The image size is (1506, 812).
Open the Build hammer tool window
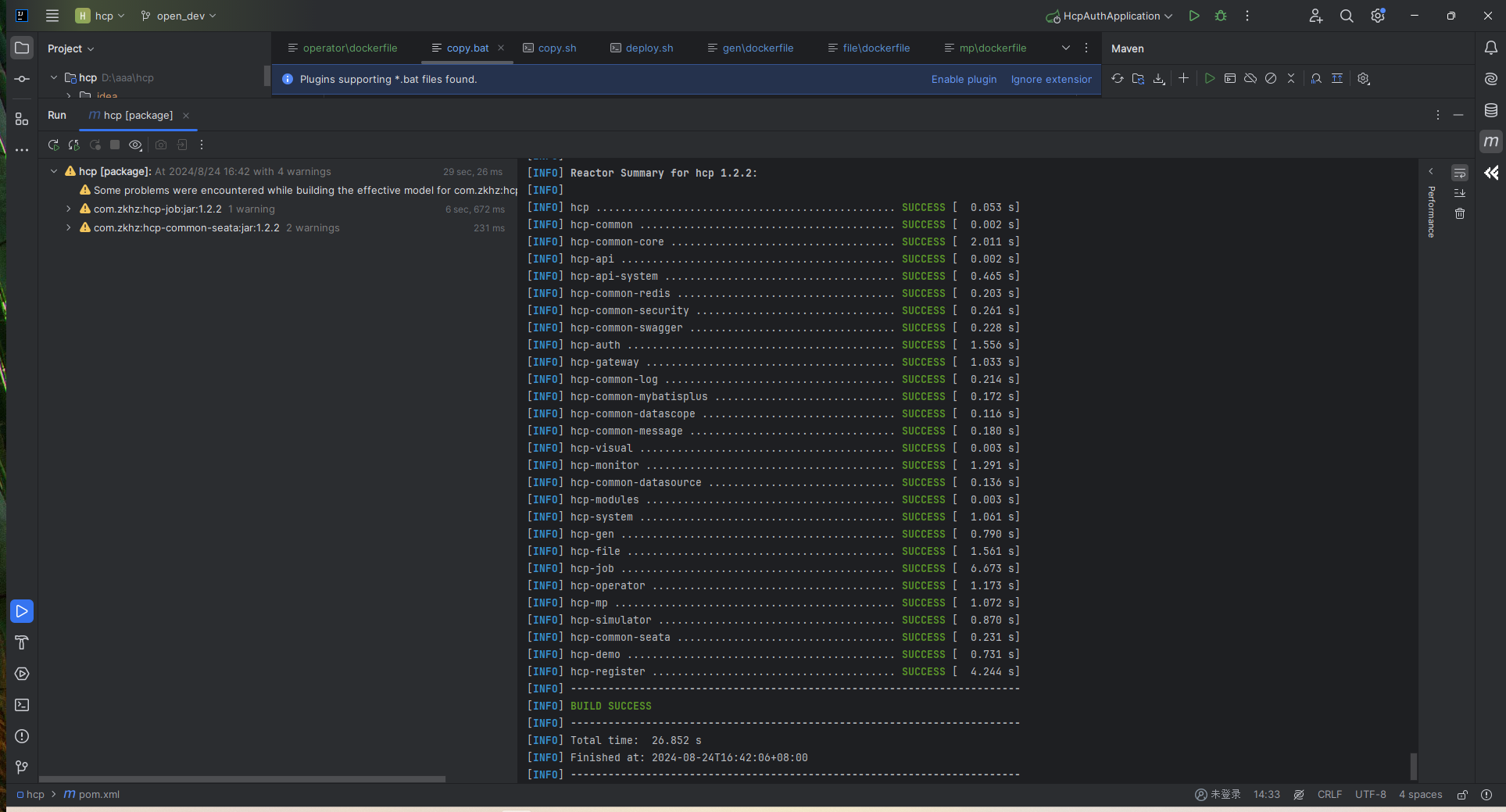[22, 642]
